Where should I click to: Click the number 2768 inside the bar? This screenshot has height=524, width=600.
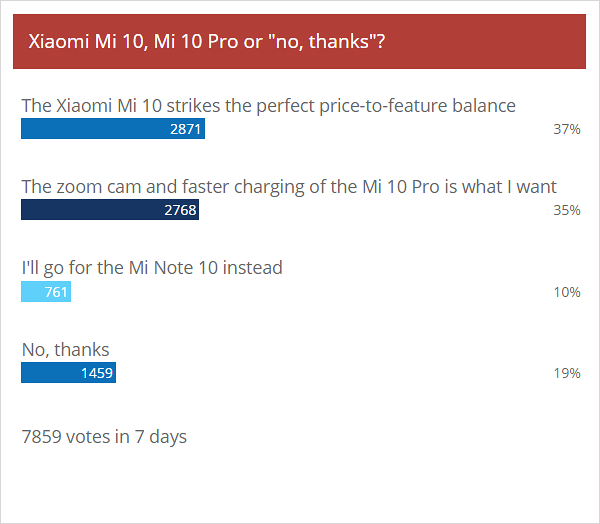pyautogui.click(x=180, y=210)
